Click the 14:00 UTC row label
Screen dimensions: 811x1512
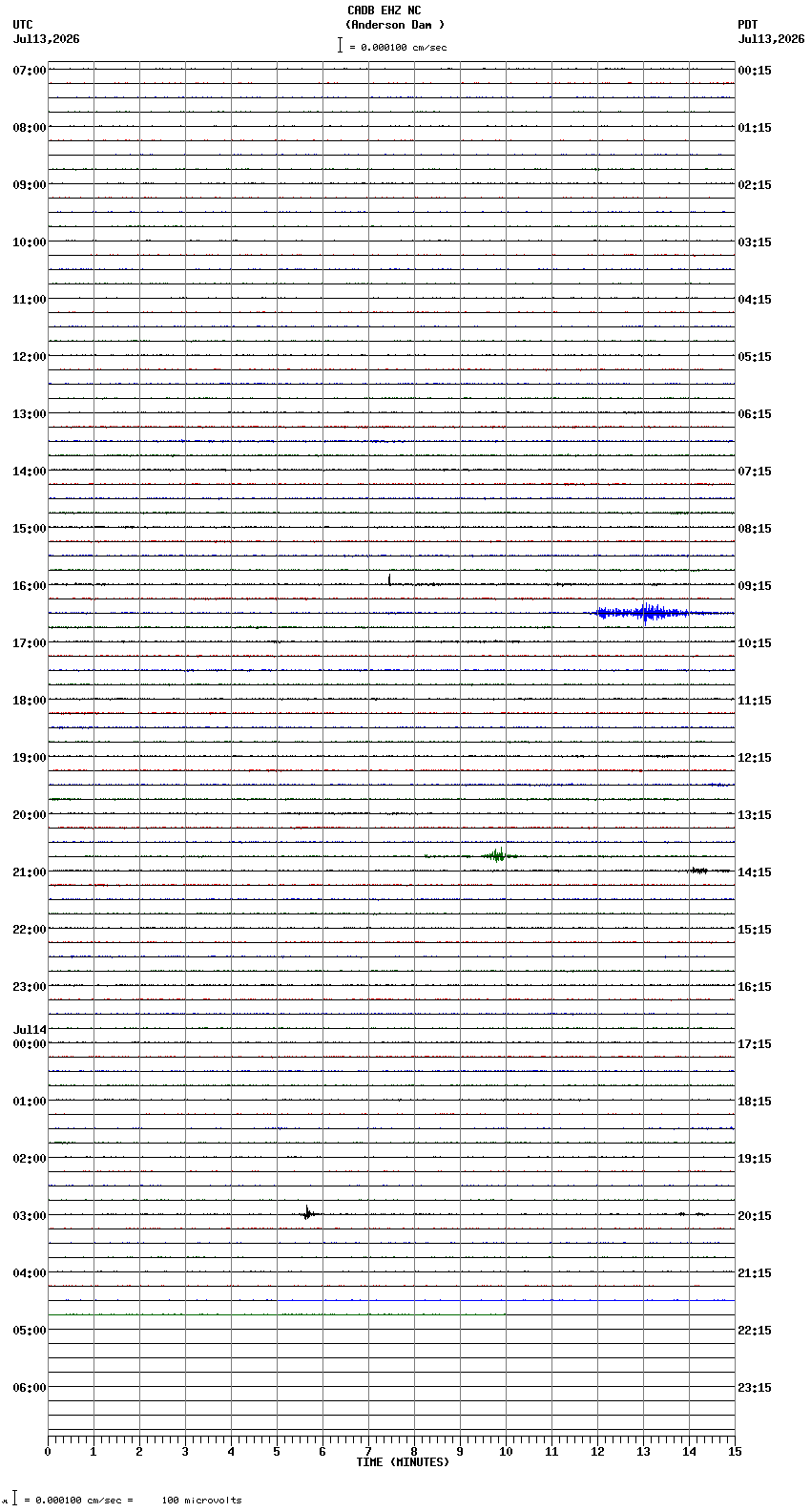tap(29, 472)
